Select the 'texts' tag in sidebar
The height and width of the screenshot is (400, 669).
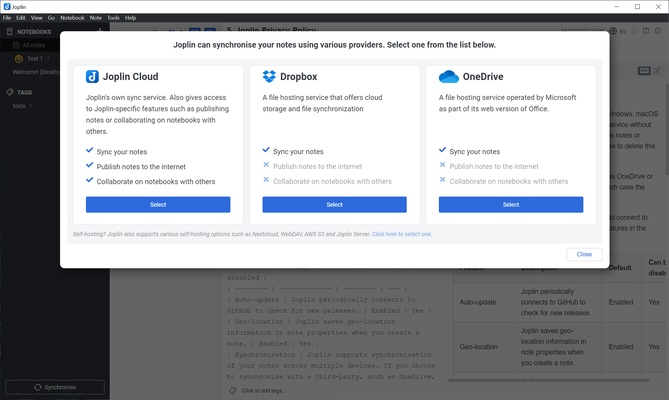click(x=19, y=105)
